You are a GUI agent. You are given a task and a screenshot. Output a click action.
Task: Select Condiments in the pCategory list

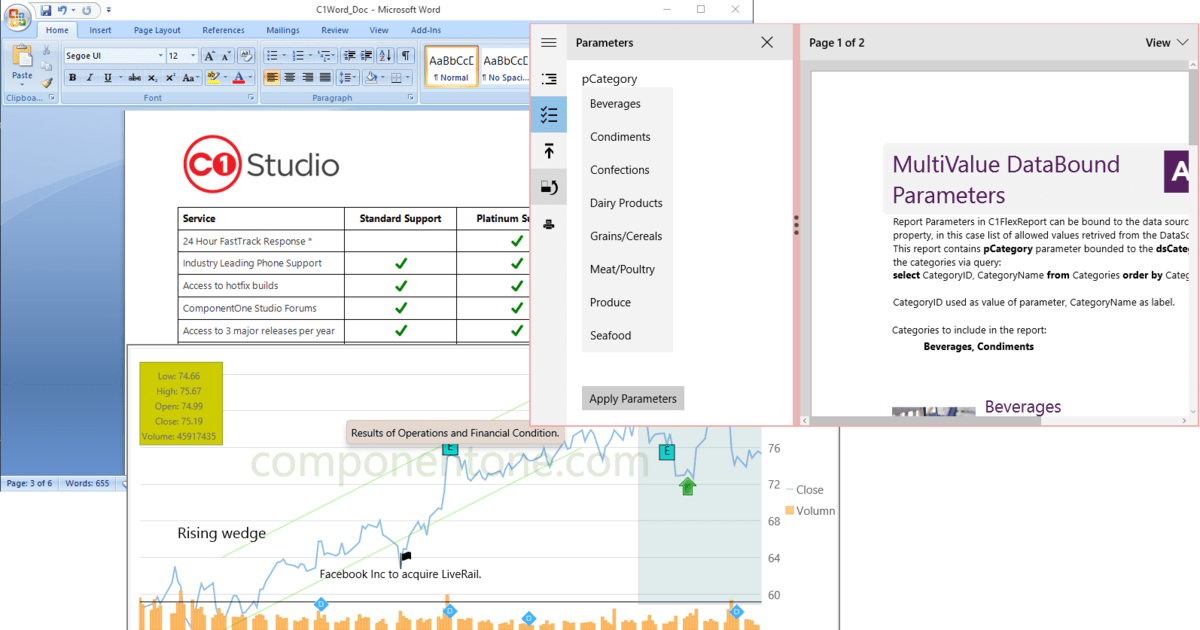click(x=627, y=137)
